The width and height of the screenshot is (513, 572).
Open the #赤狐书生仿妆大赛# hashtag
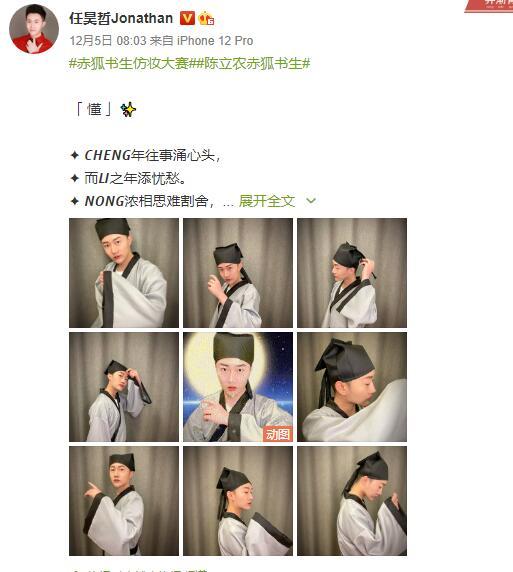[129, 63]
